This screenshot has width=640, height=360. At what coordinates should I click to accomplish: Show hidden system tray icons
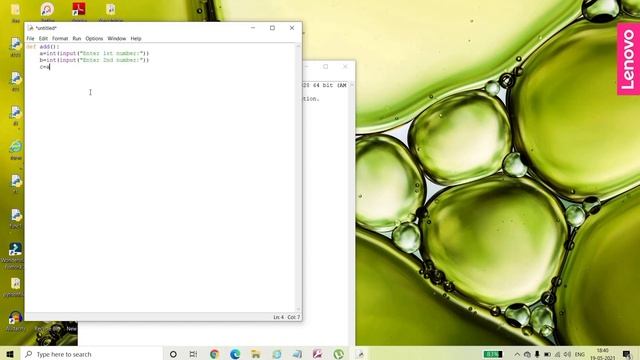(x=517, y=354)
